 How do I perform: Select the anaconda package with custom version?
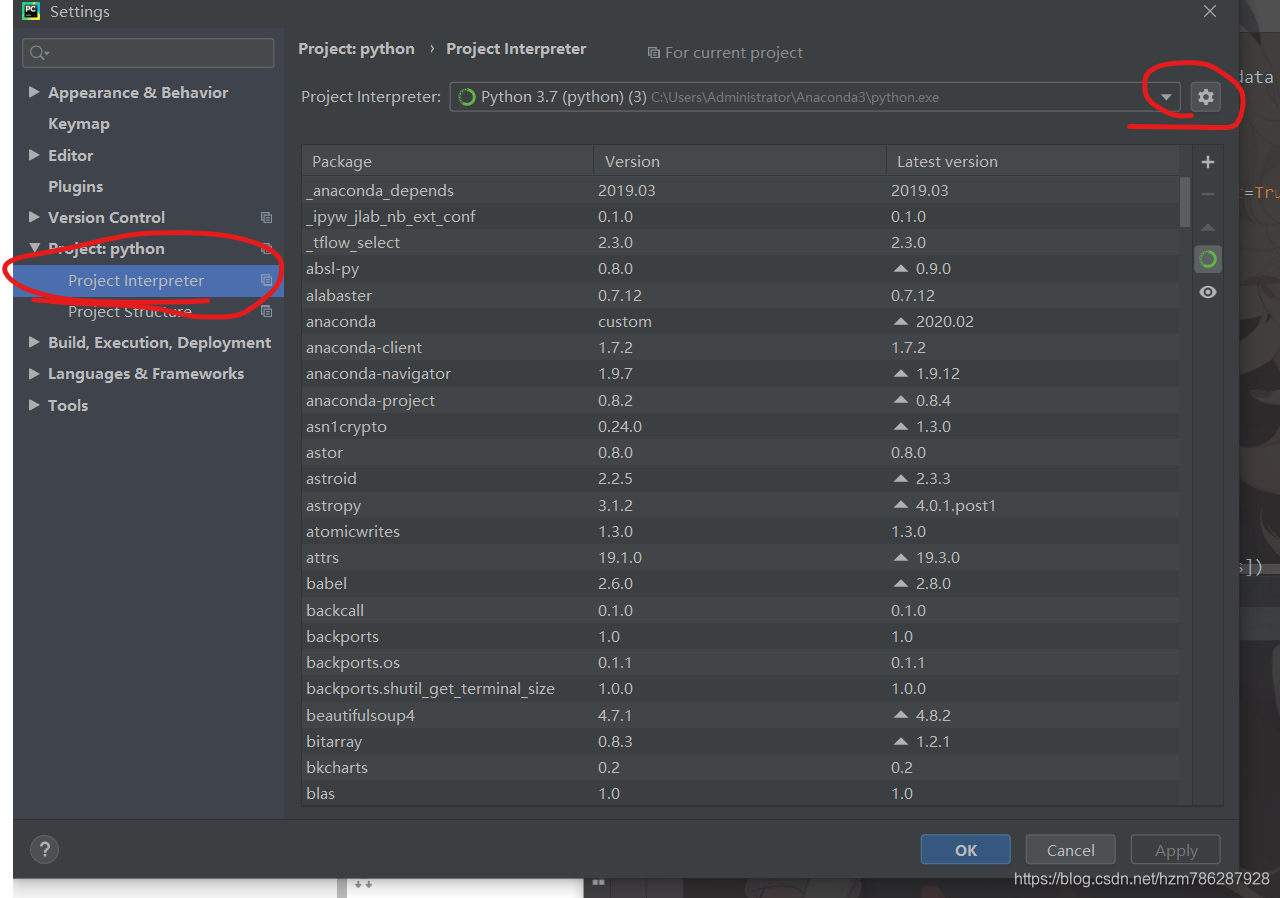pos(741,322)
